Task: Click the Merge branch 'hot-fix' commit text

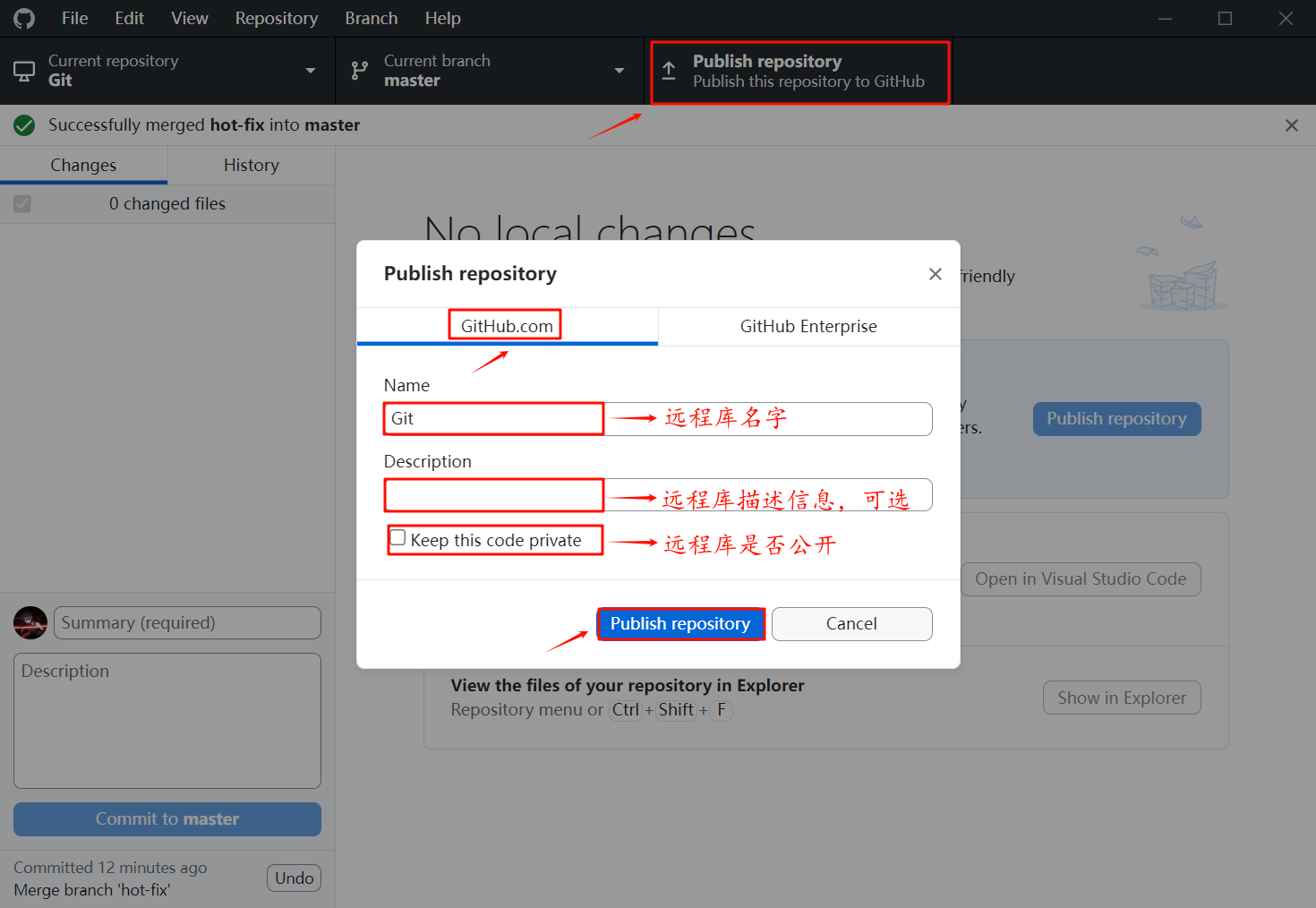Action: tap(92, 890)
